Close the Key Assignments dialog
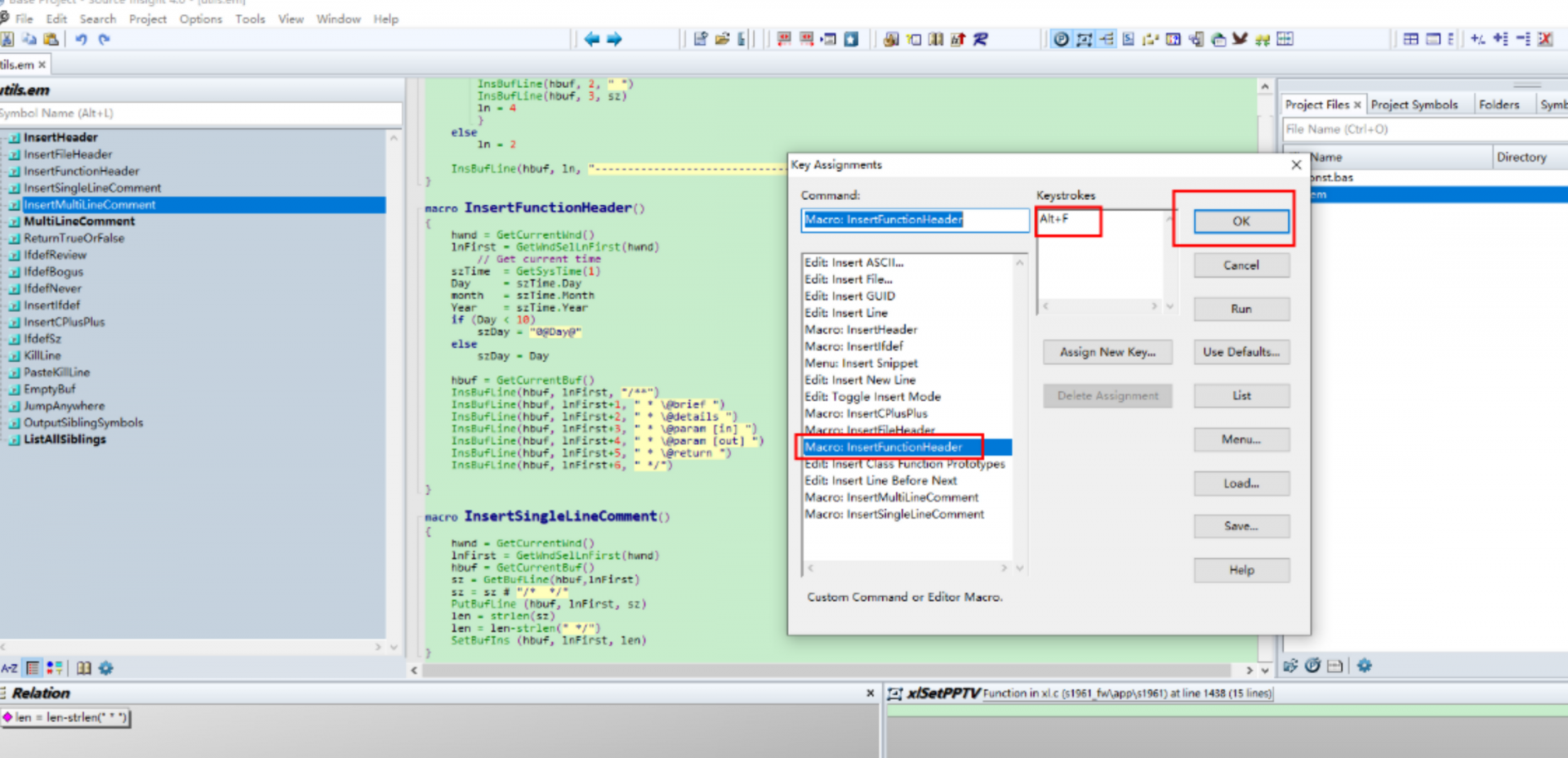Viewport: 1568px width, 758px height. click(1296, 165)
